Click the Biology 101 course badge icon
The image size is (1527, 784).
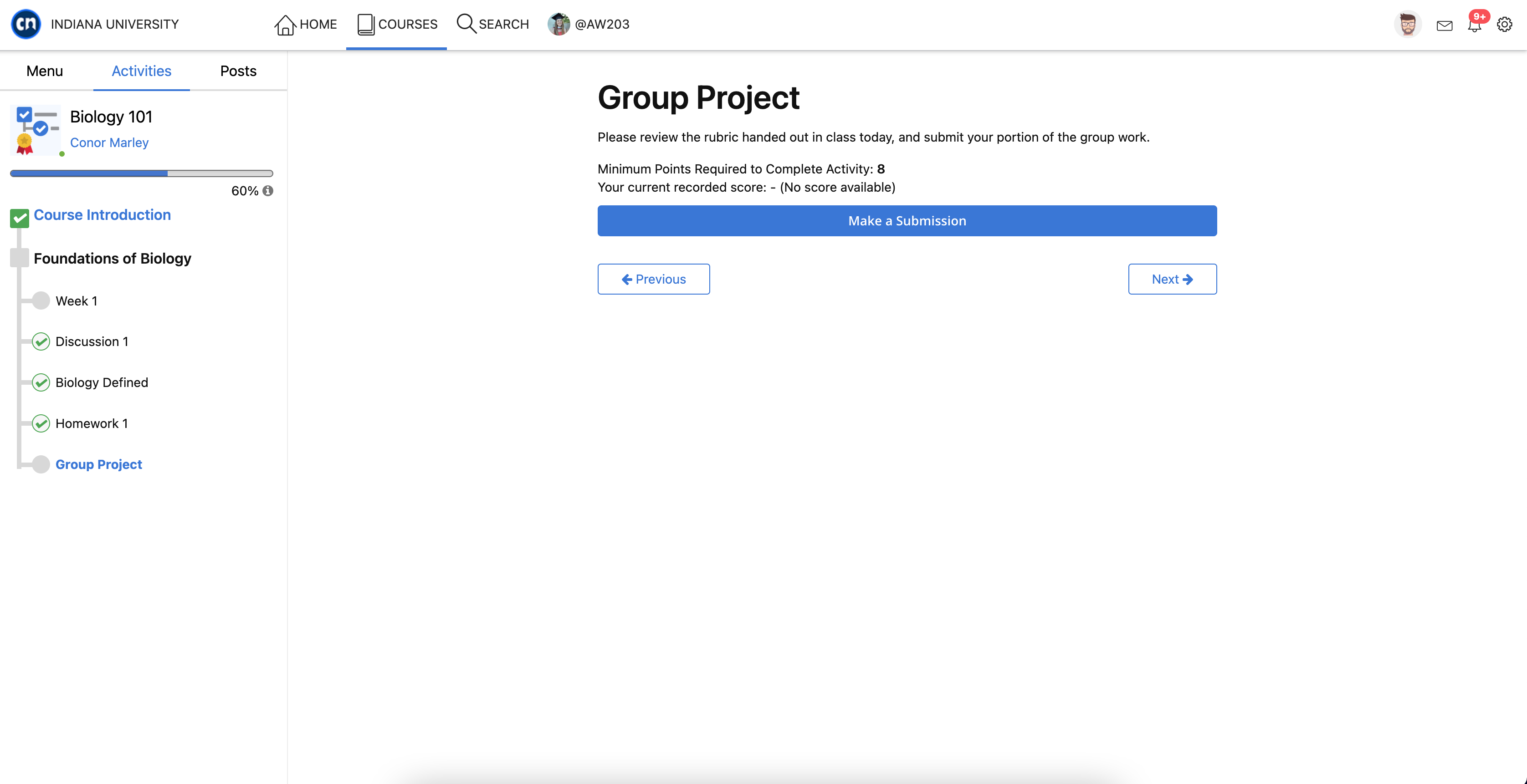click(x=36, y=130)
